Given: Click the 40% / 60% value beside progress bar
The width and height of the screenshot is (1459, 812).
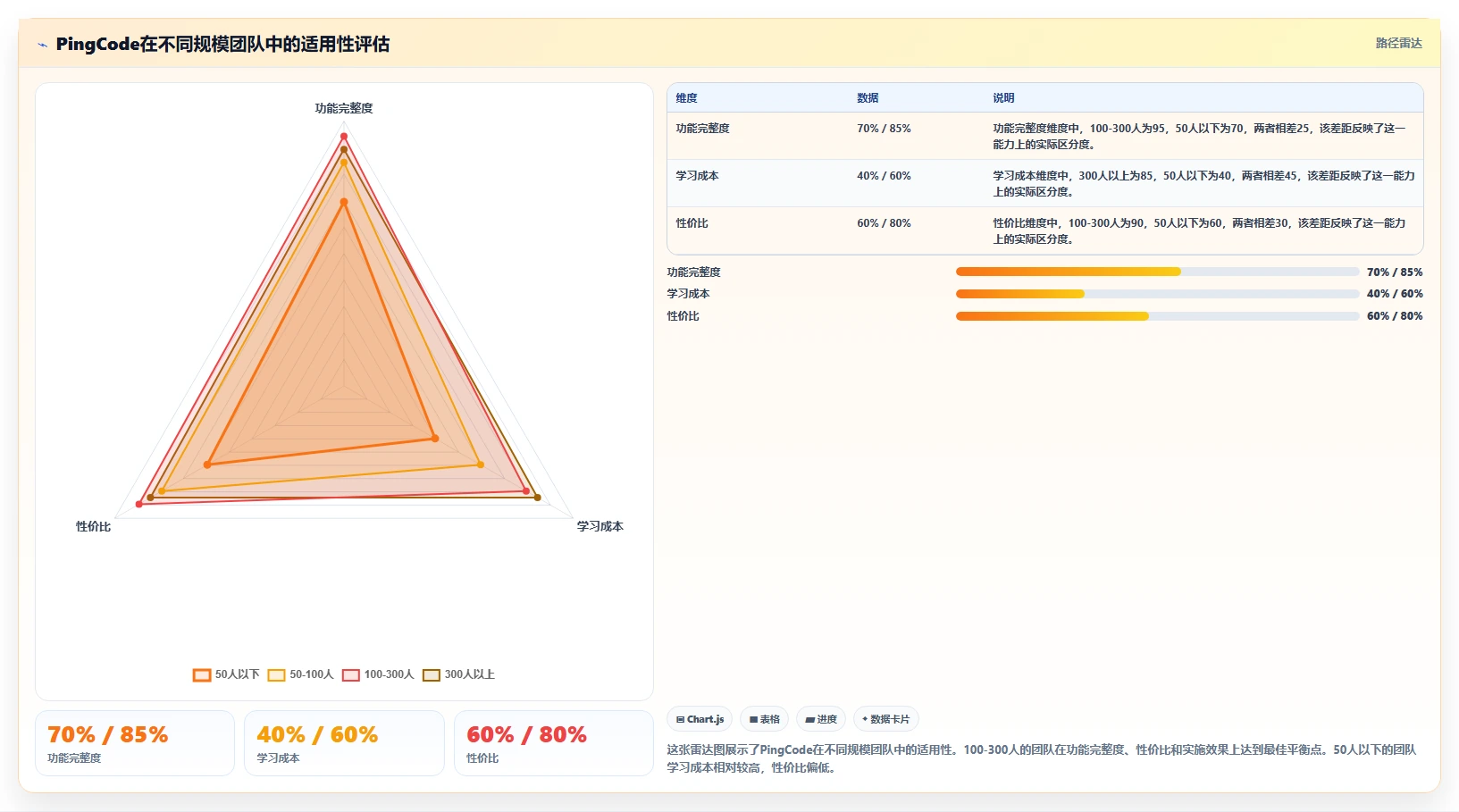Looking at the screenshot, I should tap(1395, 294).
